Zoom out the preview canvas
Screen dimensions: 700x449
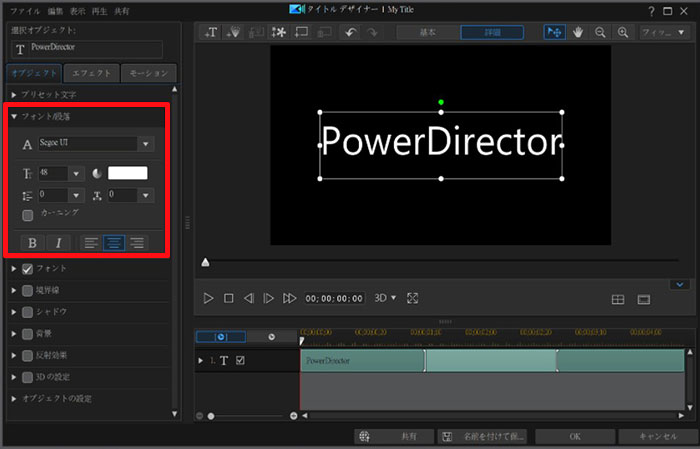point(600,32)
